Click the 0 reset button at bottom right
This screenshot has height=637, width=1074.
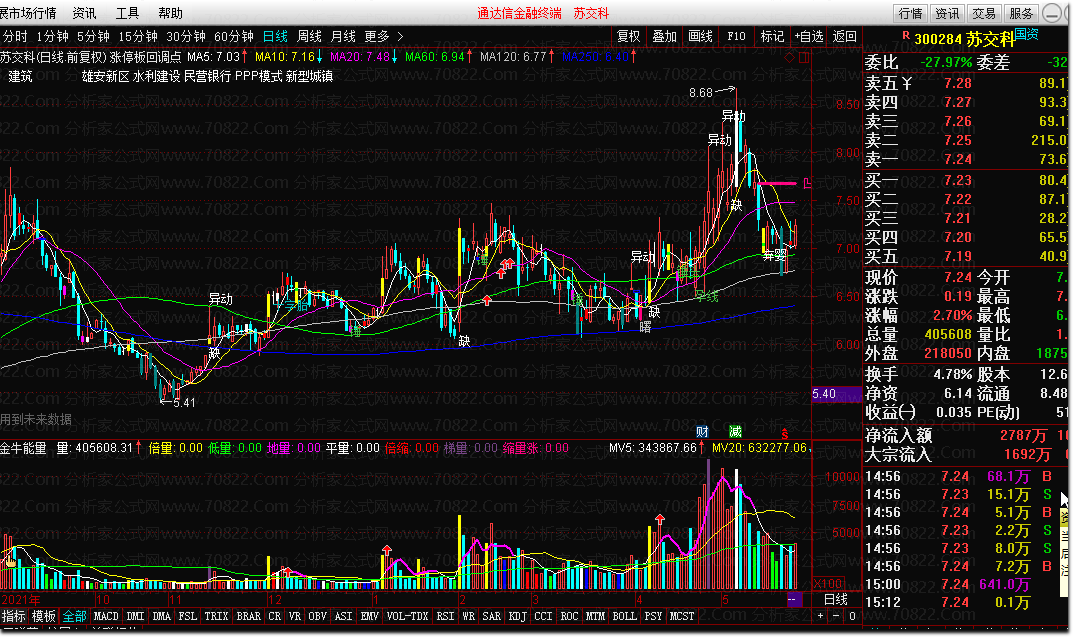click(x=851, y=616)
